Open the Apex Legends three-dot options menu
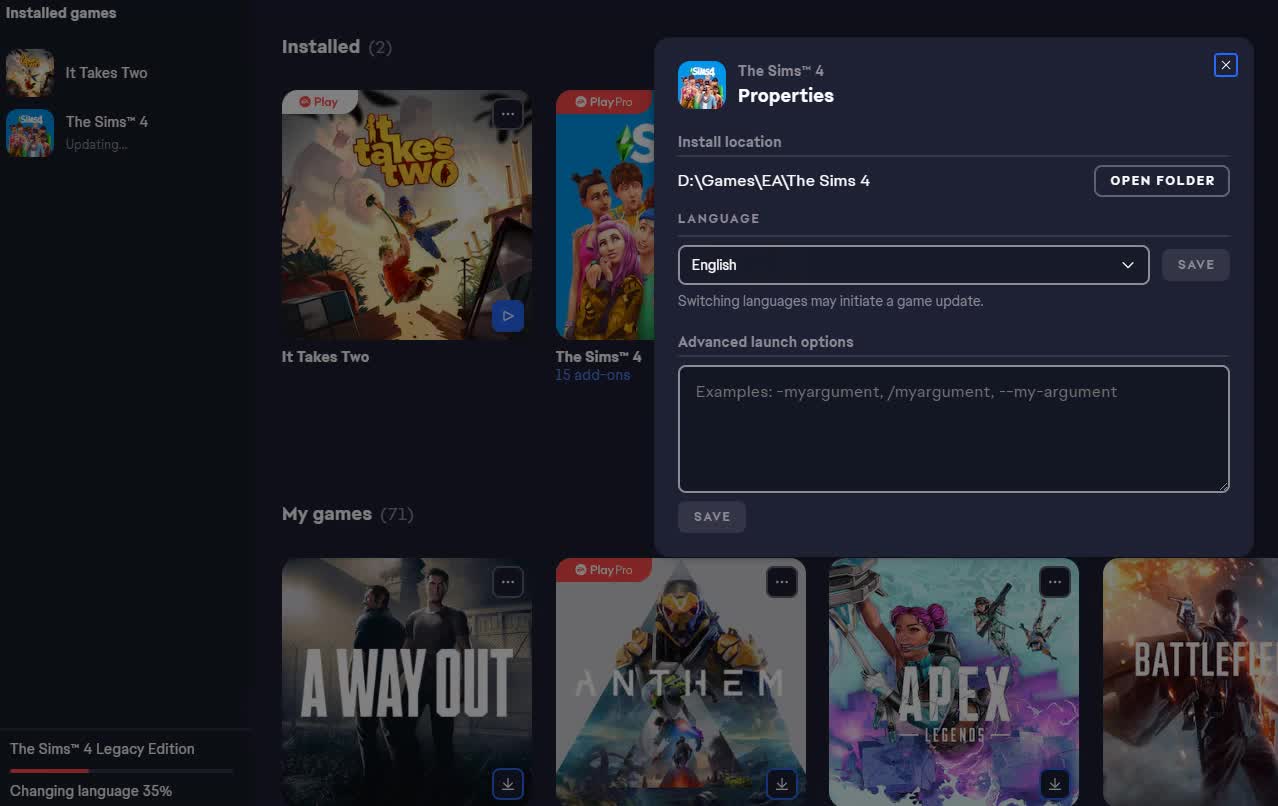Image resolution: width=1278 pixels, height=806 pixels. (x=1054, y=581)
